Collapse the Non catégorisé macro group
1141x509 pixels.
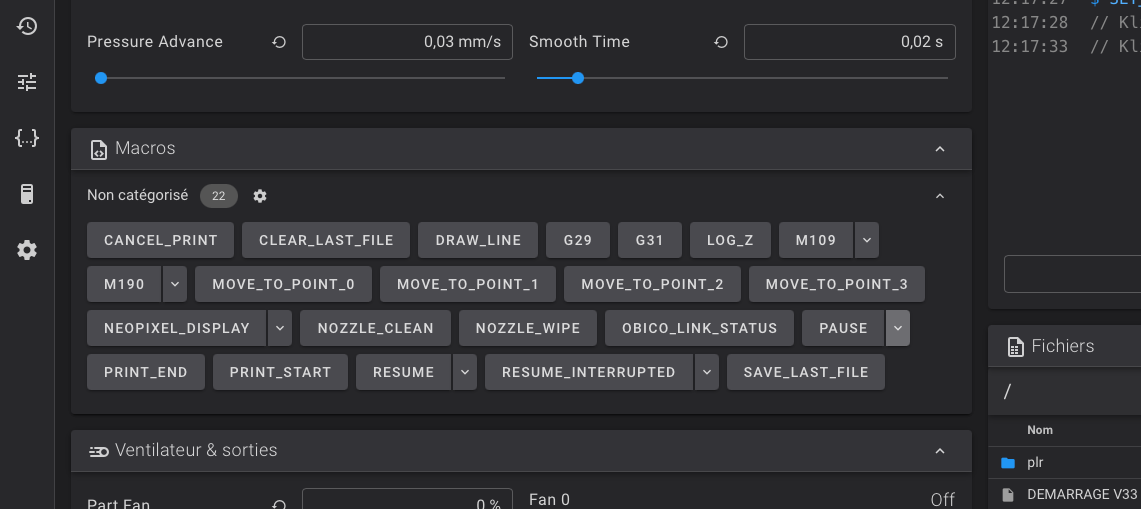click(x=939, y=196)
